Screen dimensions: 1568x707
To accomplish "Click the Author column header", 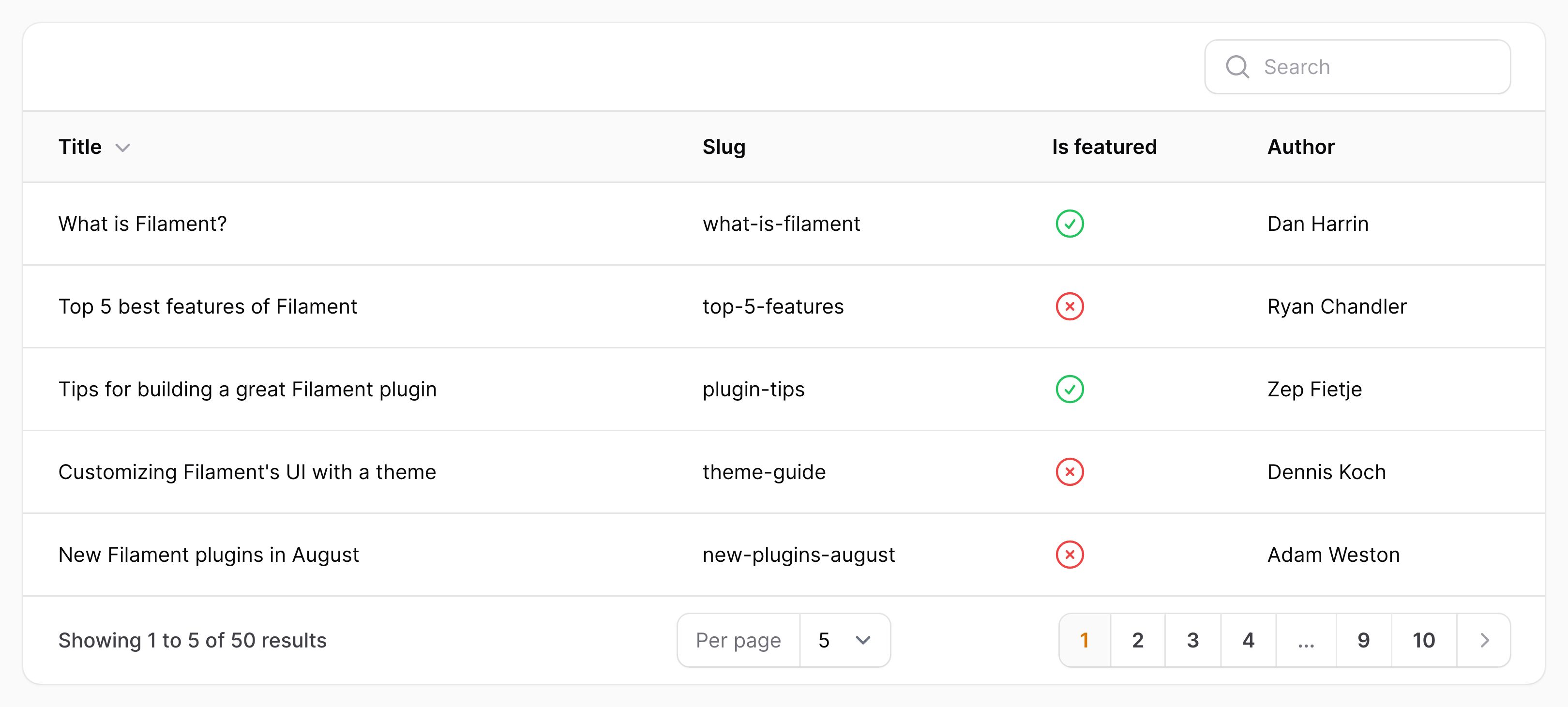I will (x=1301, y=147).
